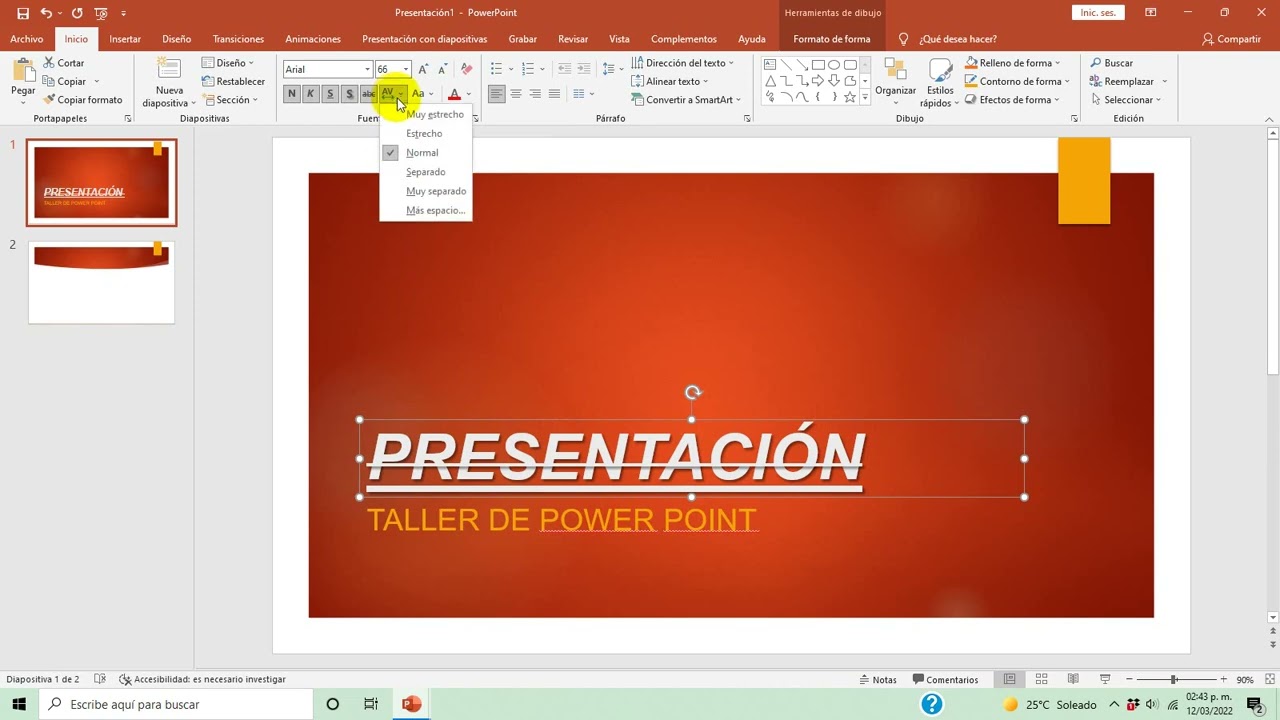Toggle Normal view in status bar
Image resolution: width=1280 pixels, height=720 pixels.
coord(1010,679)
